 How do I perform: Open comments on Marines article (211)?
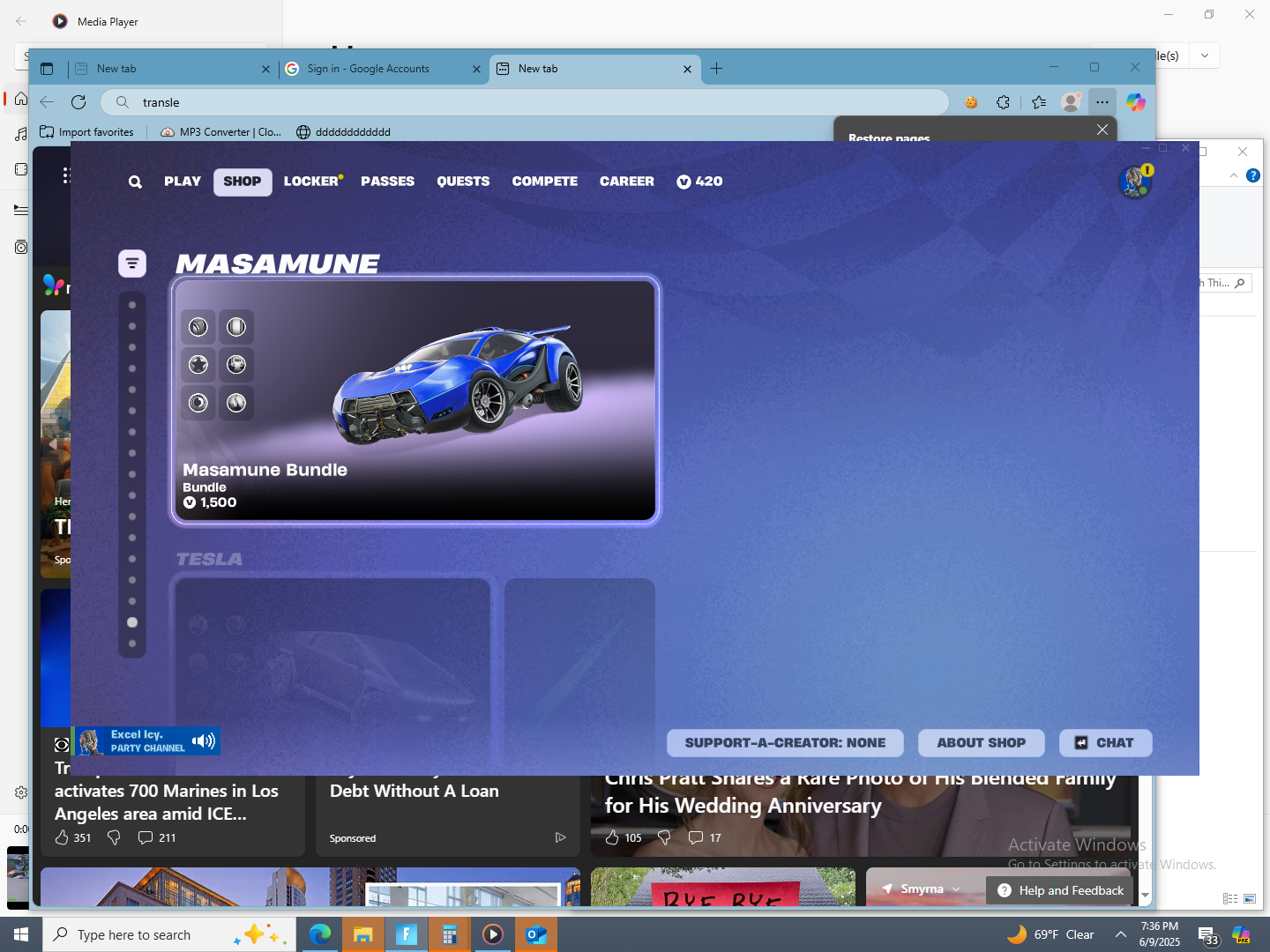(x=156, y=837)
